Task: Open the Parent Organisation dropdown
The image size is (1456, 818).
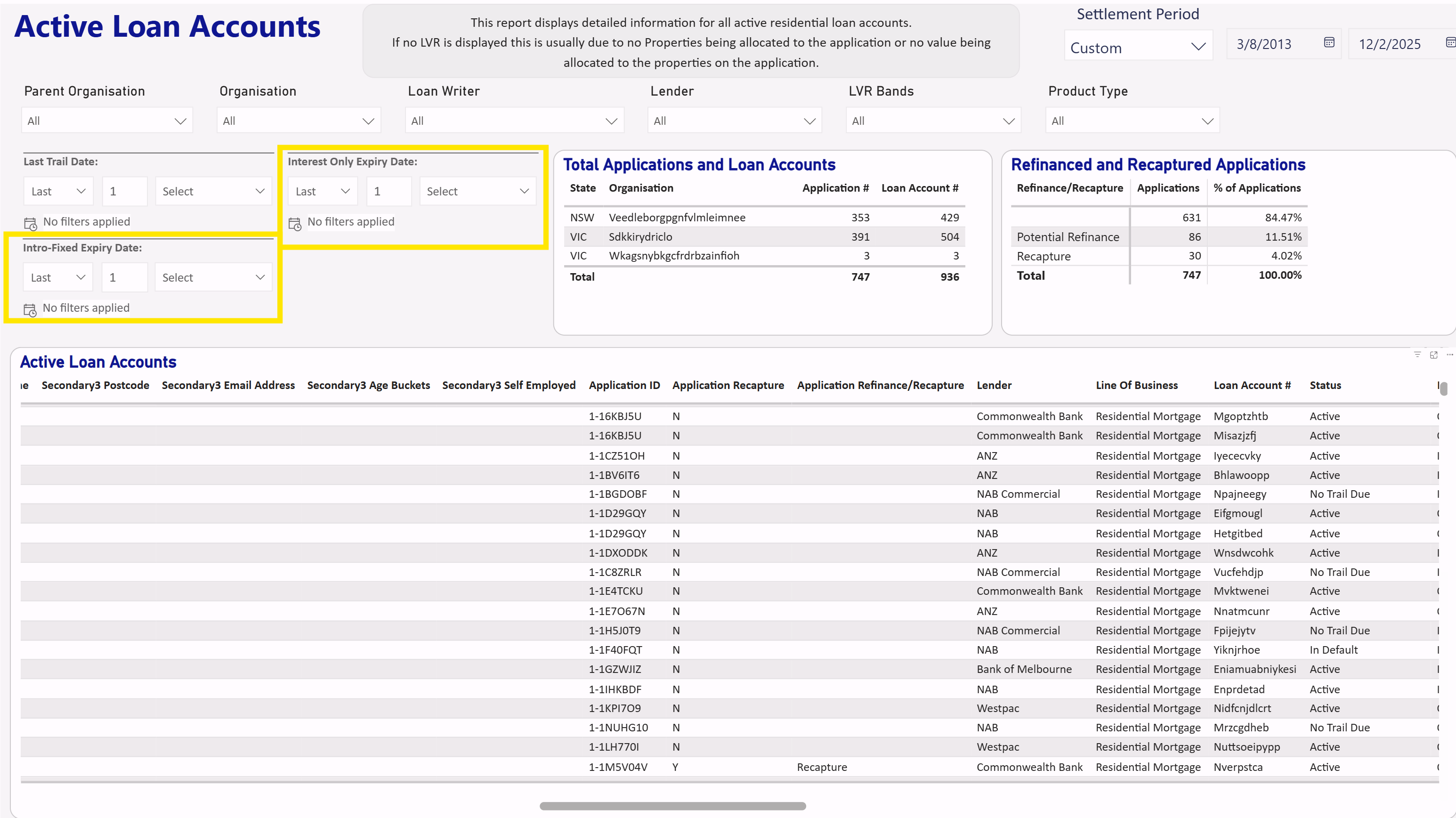Action: click(107, 121)
